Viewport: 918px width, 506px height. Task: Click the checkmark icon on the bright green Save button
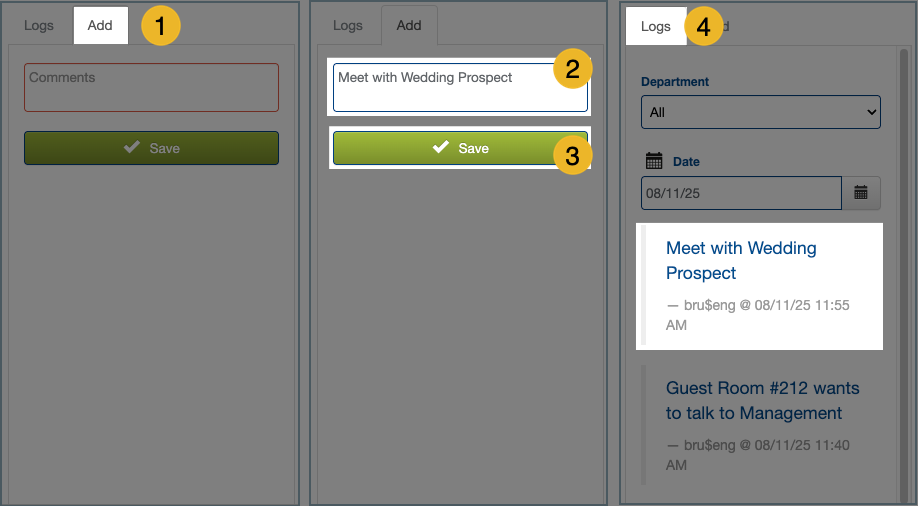[440, 147]
